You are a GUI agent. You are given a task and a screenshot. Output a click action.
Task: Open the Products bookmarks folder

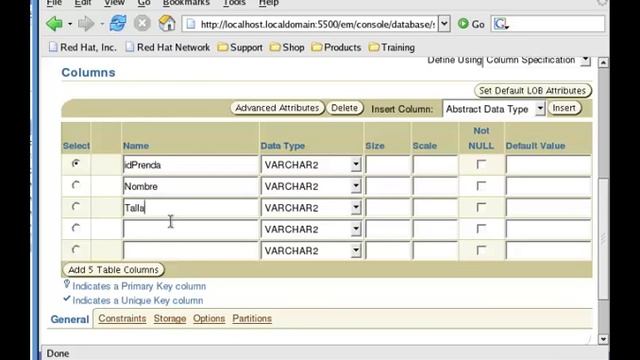(336, 47)
